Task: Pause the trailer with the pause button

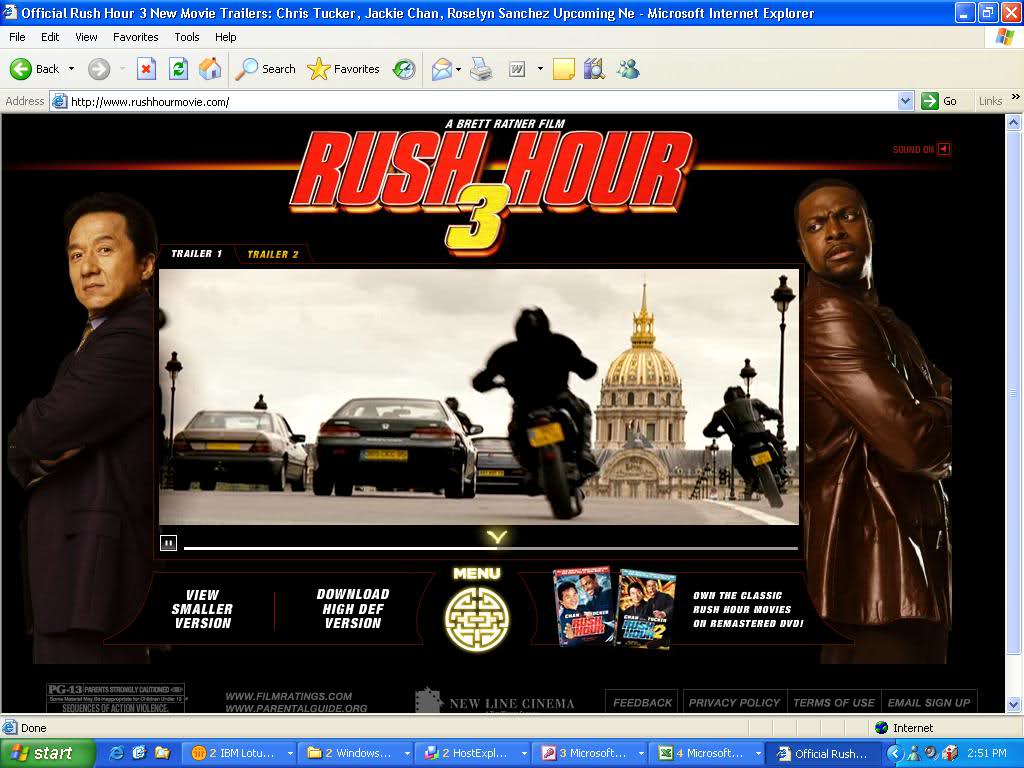Action: (168, 543)
